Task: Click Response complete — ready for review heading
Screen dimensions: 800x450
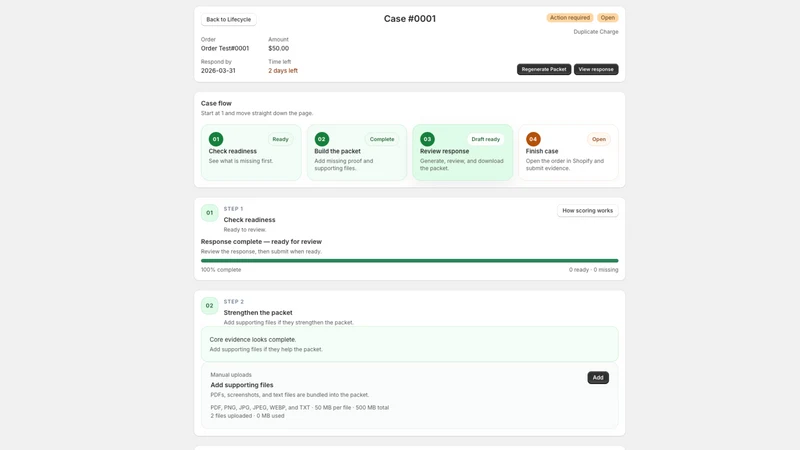Action: pyautogui.click(x=261, y=242)
